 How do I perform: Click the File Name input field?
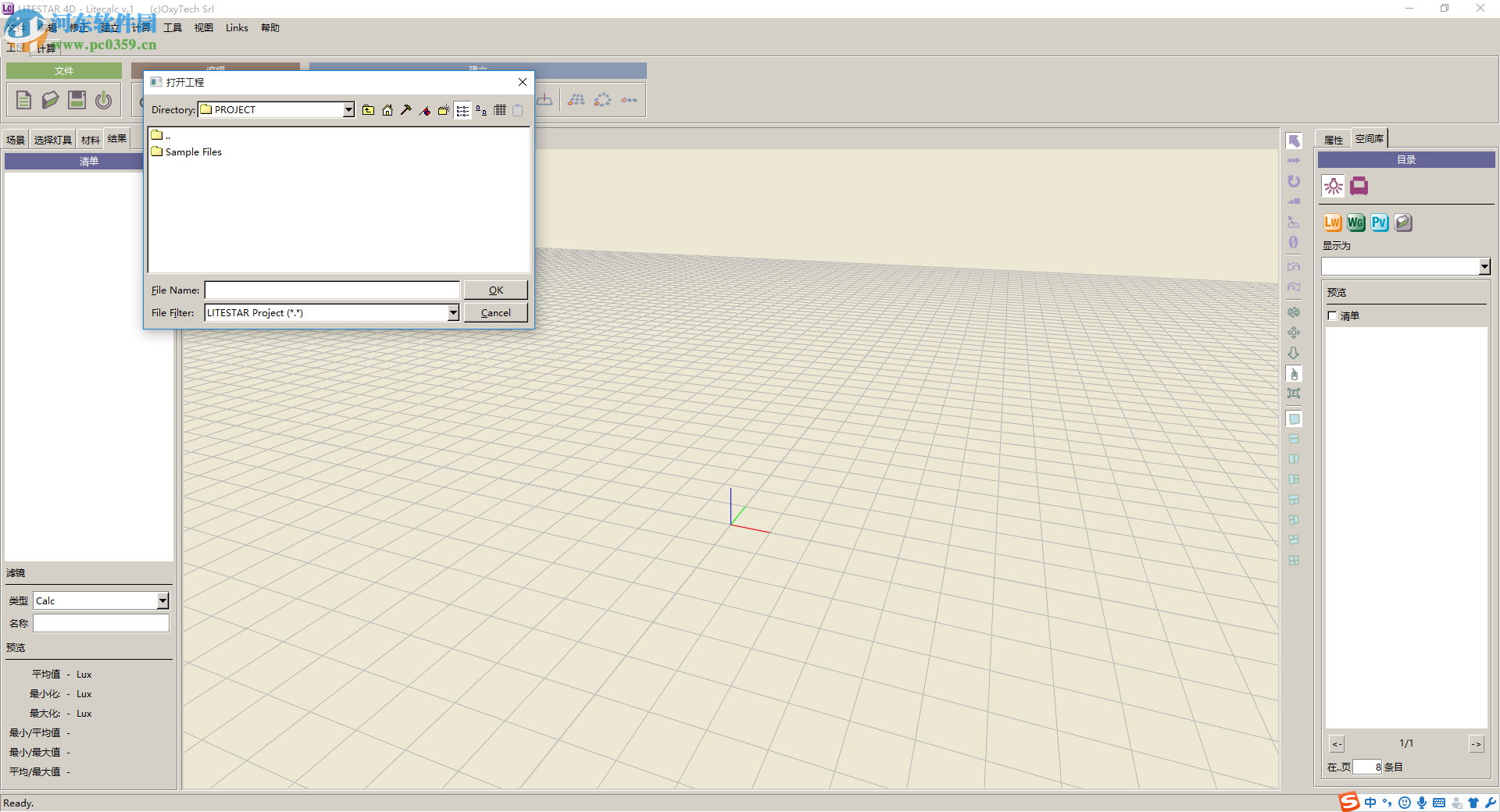tap(332, 290)
